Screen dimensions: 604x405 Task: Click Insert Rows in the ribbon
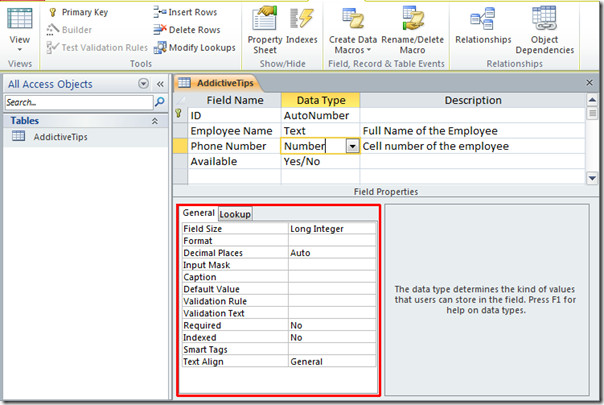[x=187, y=12]
